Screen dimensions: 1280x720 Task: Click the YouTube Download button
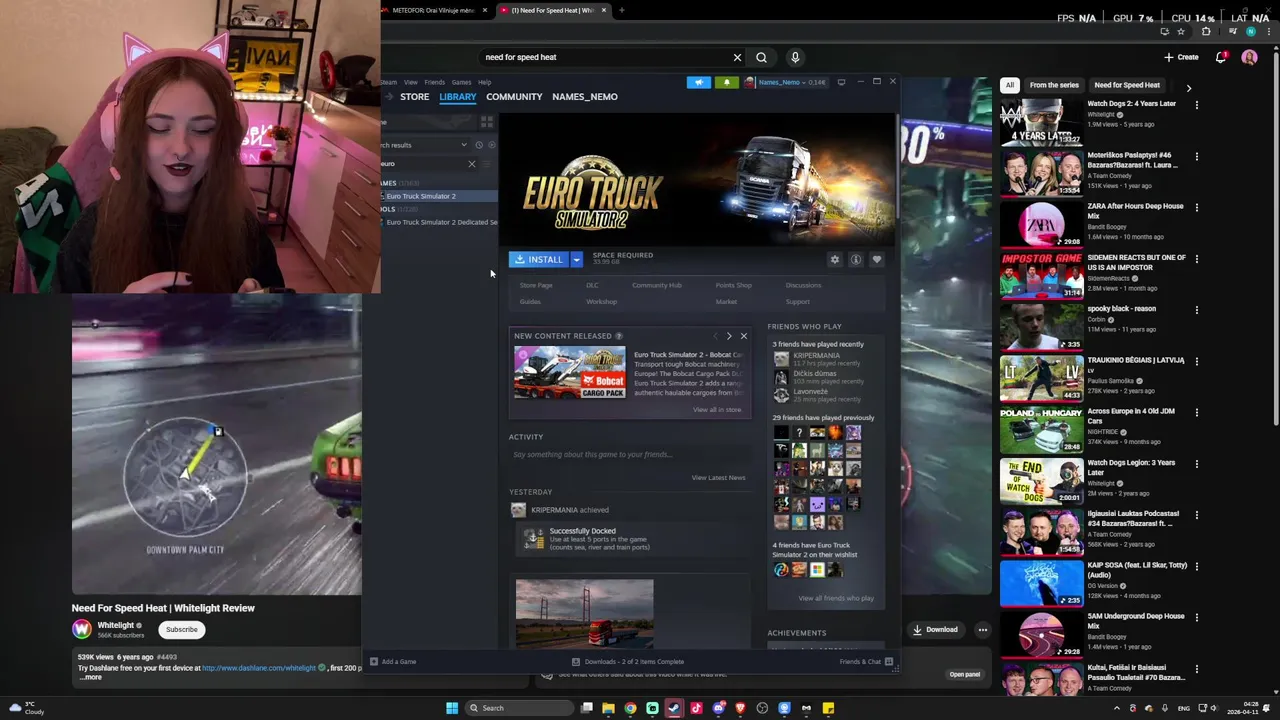click(x=936, y=630)
